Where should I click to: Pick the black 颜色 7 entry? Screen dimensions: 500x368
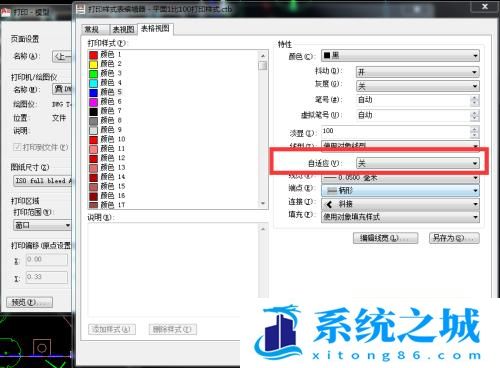click(x=106, y=111)
